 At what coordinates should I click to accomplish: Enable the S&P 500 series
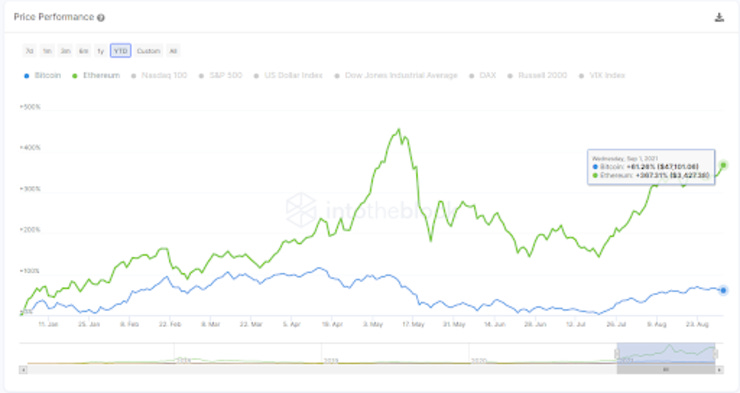(x=220, y=75)
